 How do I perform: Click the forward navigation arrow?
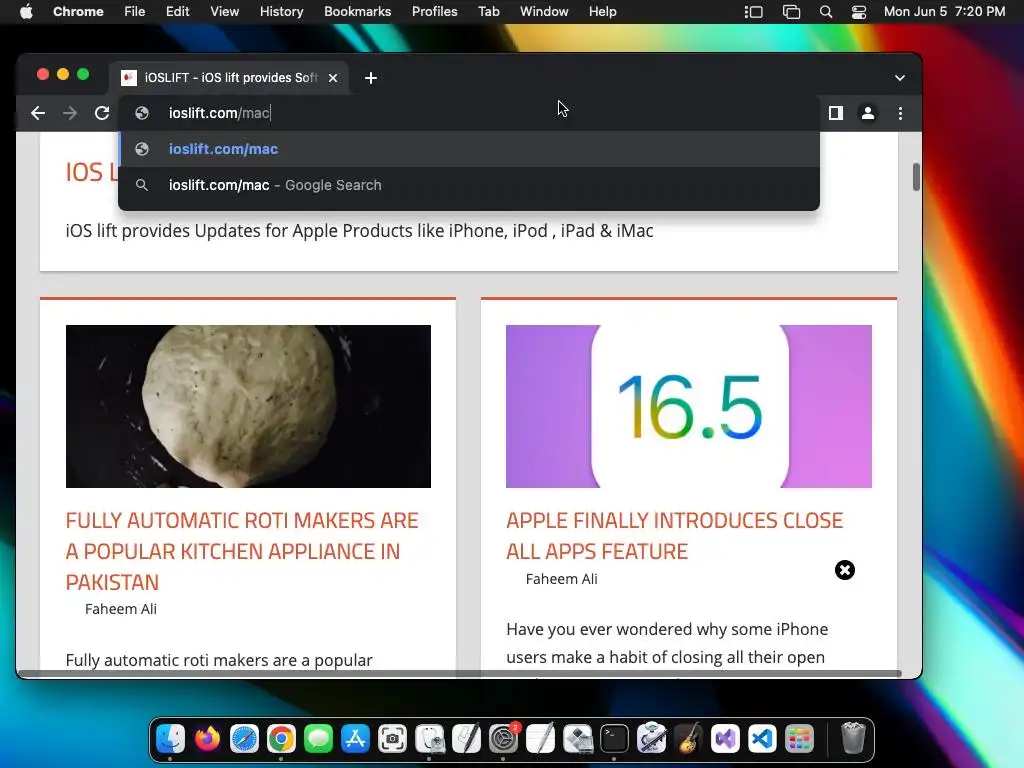[70, 113]
